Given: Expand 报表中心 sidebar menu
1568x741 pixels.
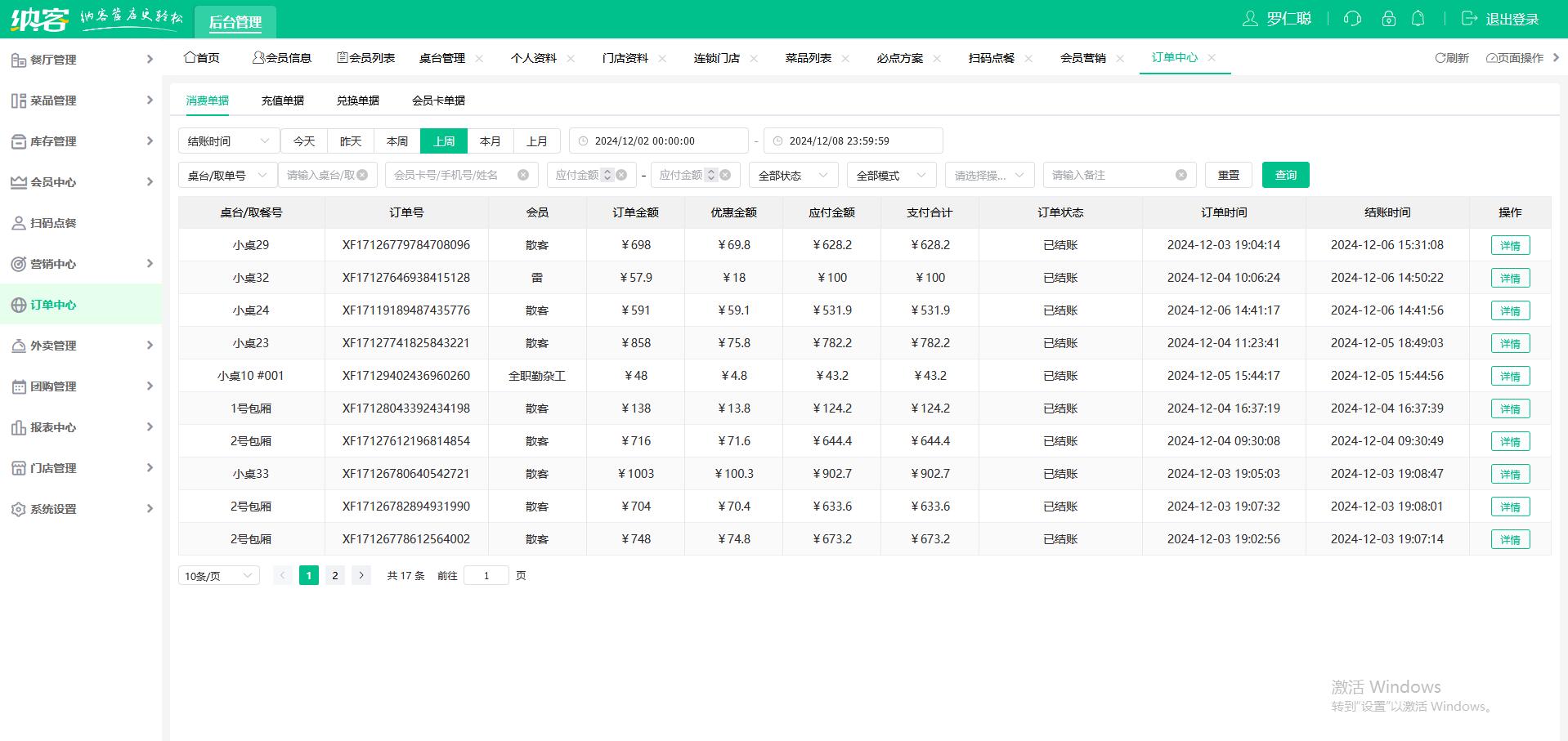Looking at the screenshot, I should click(x=81, y=427).
